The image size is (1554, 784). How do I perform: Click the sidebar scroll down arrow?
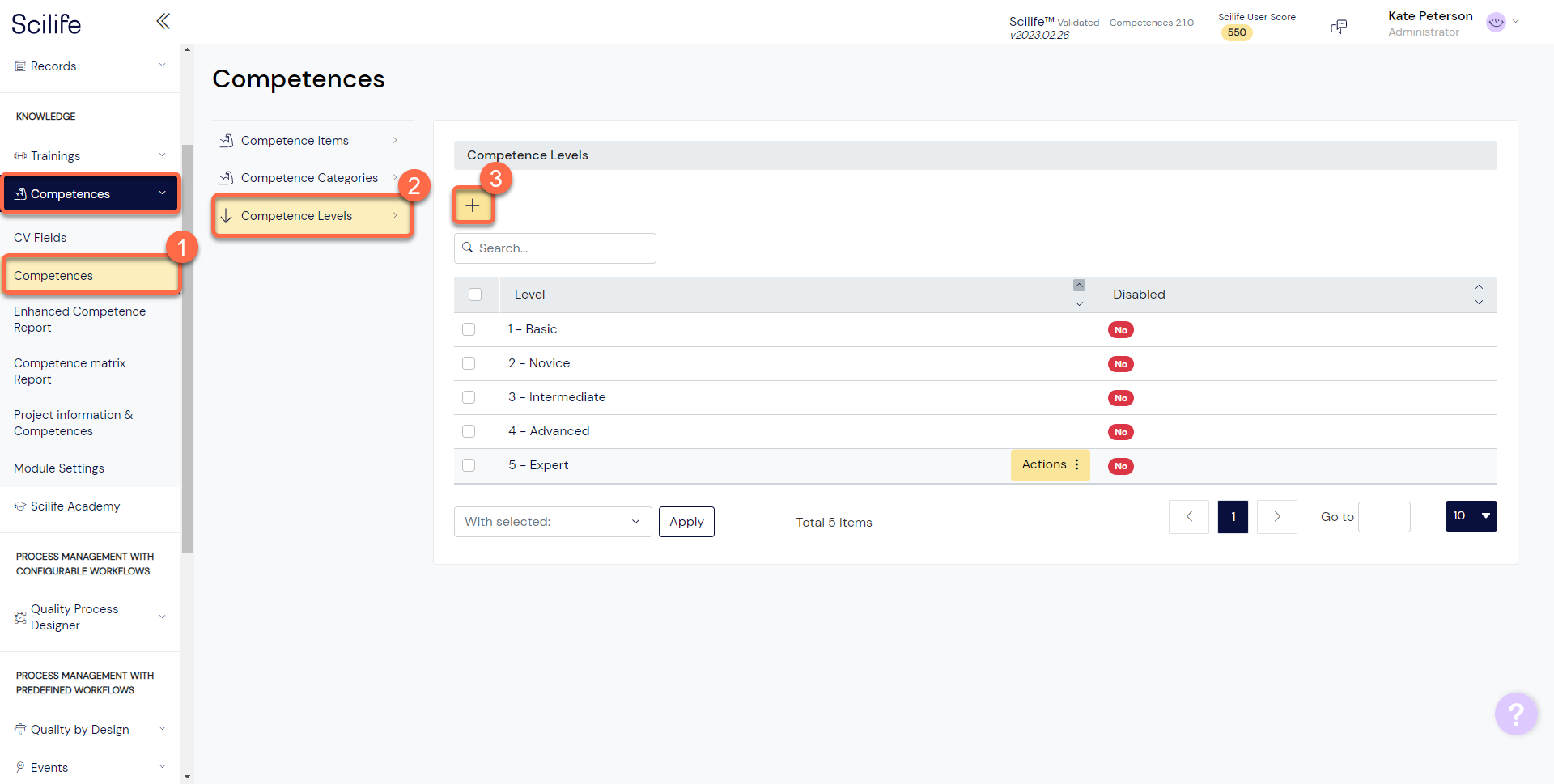point(187,777)
